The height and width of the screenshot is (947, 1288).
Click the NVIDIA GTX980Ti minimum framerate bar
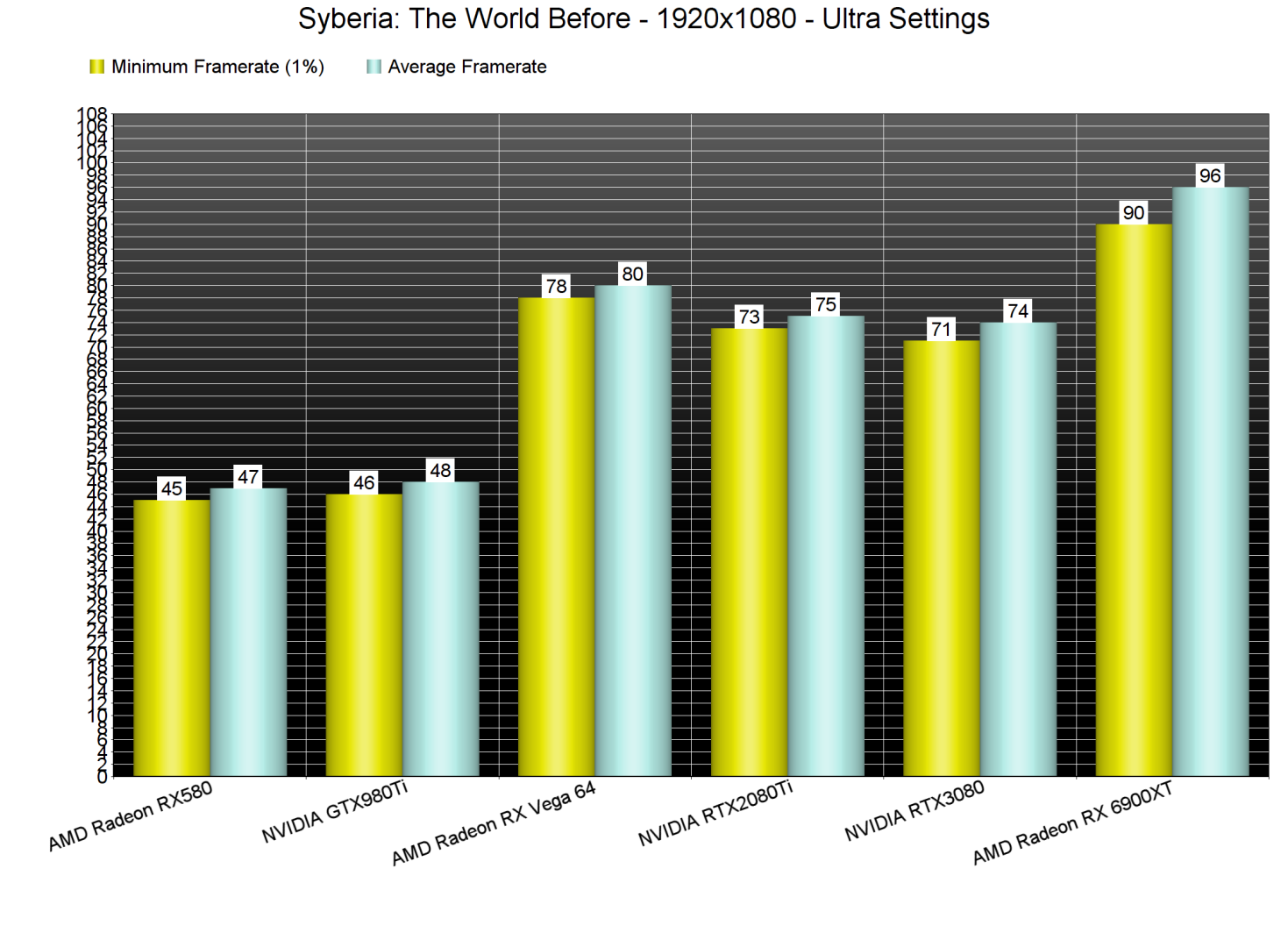pos(364,635)
